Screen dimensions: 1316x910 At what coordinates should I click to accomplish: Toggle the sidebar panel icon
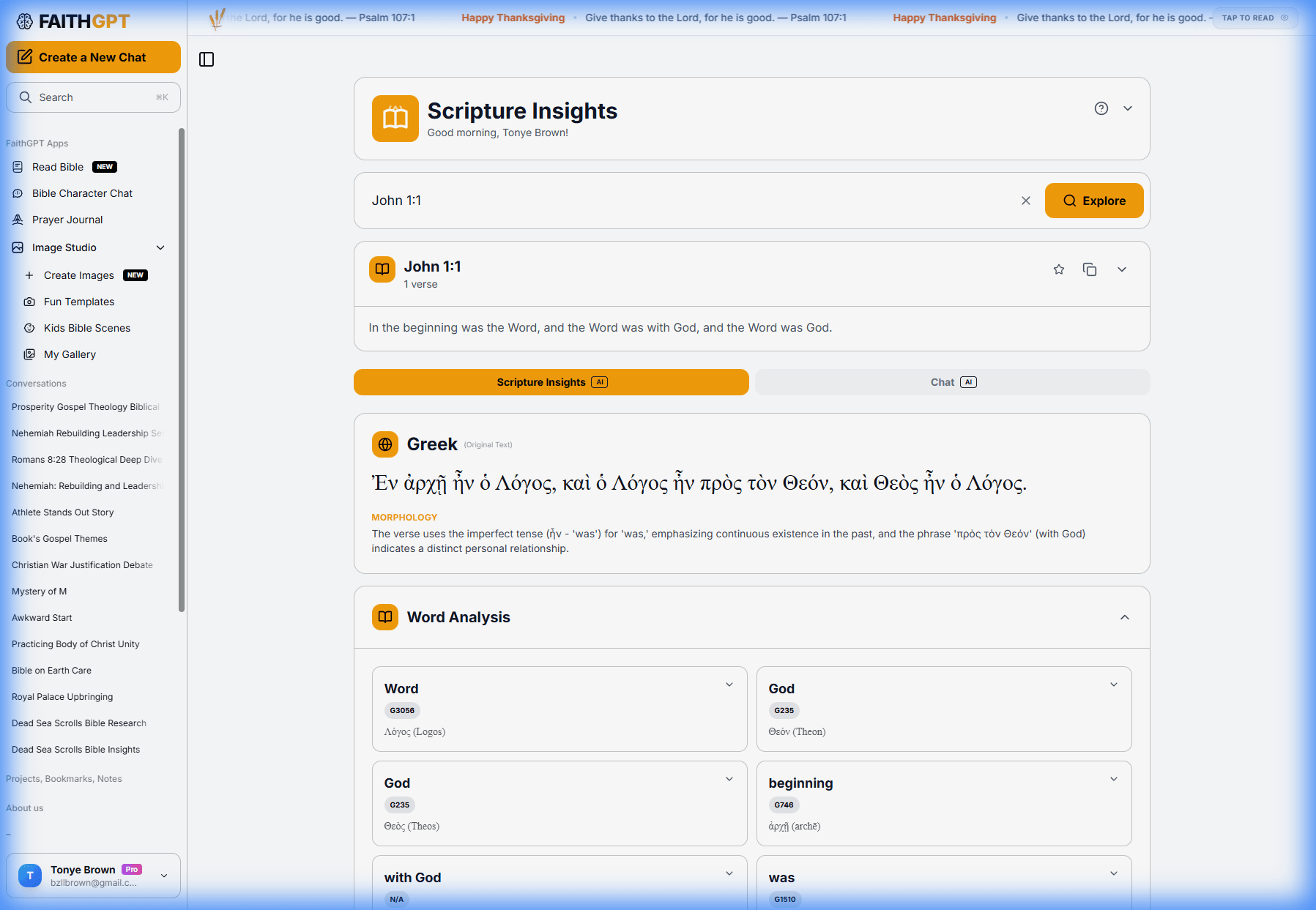click(207, 59)
